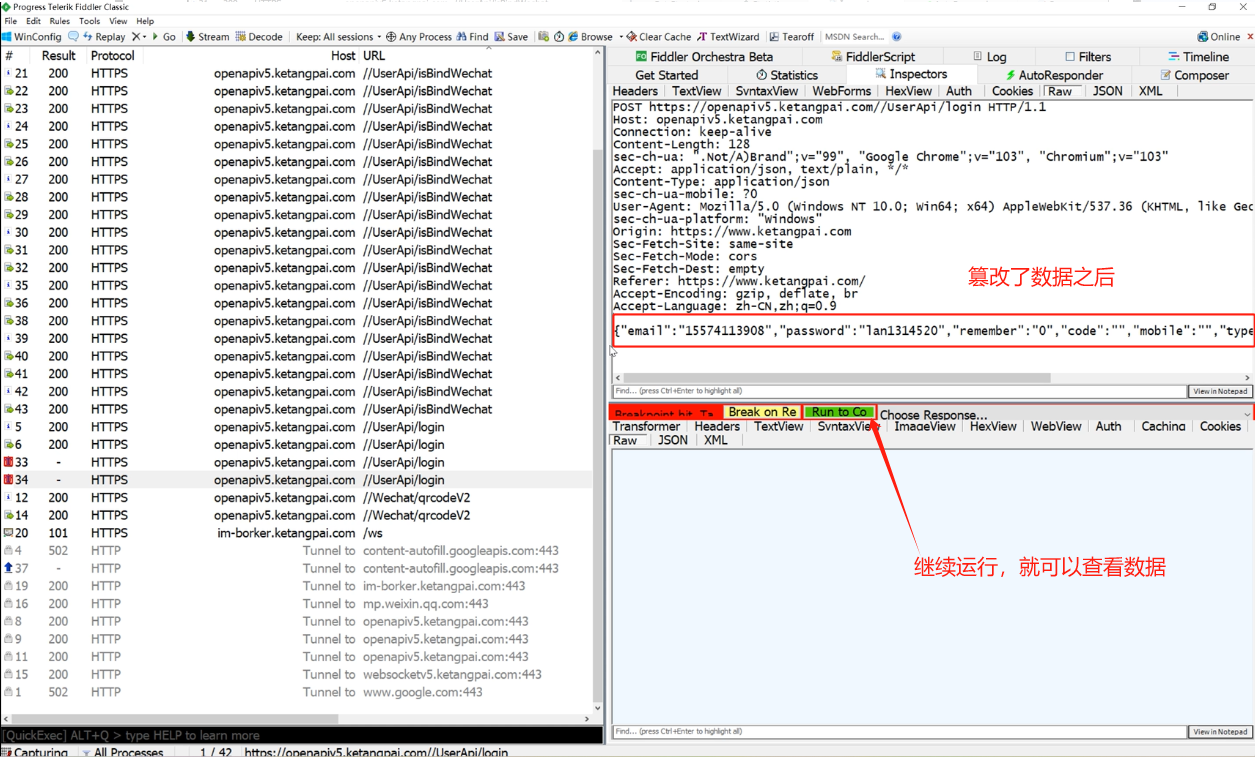The width and height of the screenshot is (1255, 757).
Task: Open the AutoResponder tab
Action: [1054, 75]
